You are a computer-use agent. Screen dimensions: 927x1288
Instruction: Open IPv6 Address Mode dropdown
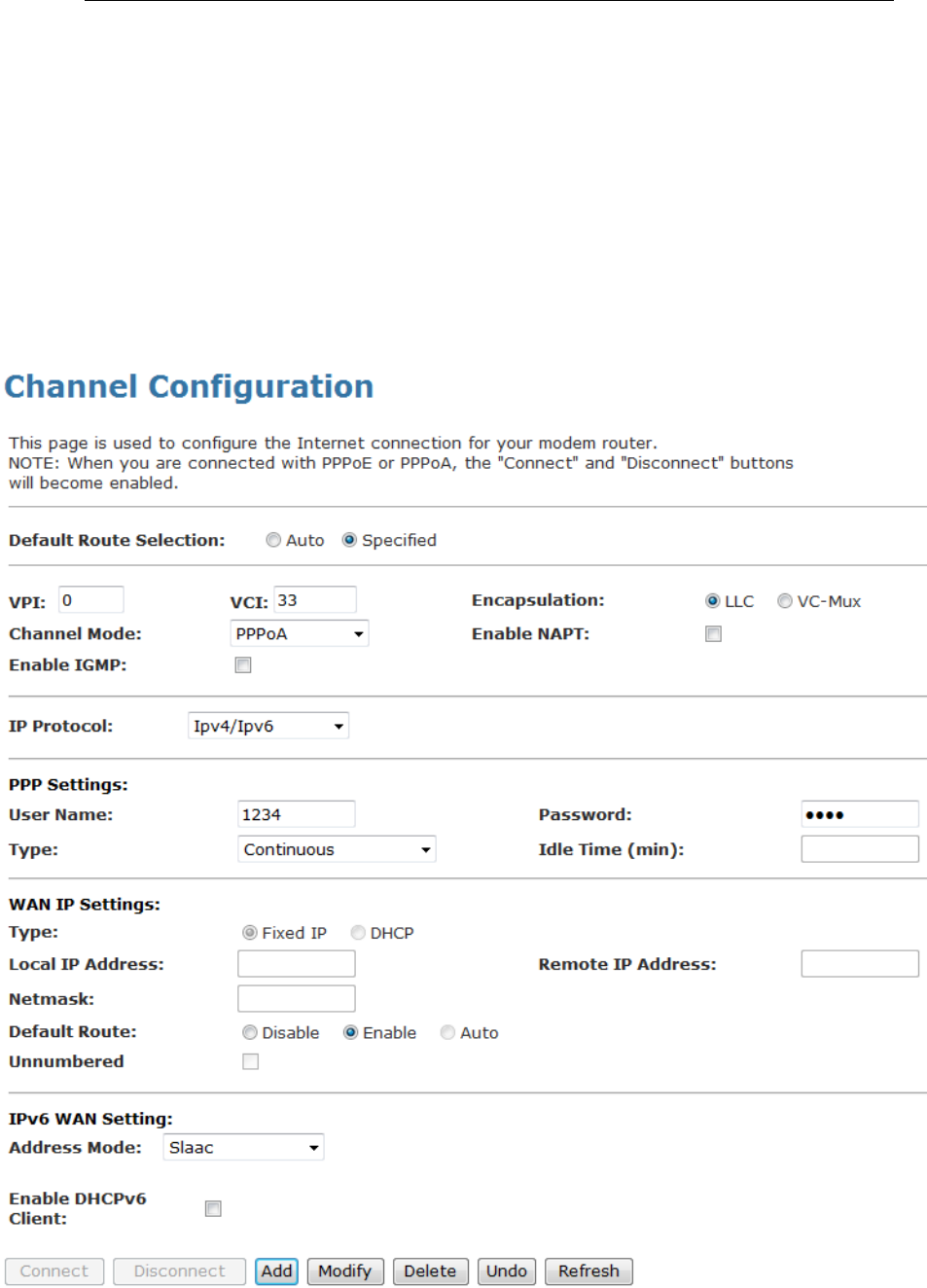coord(243,1148)
